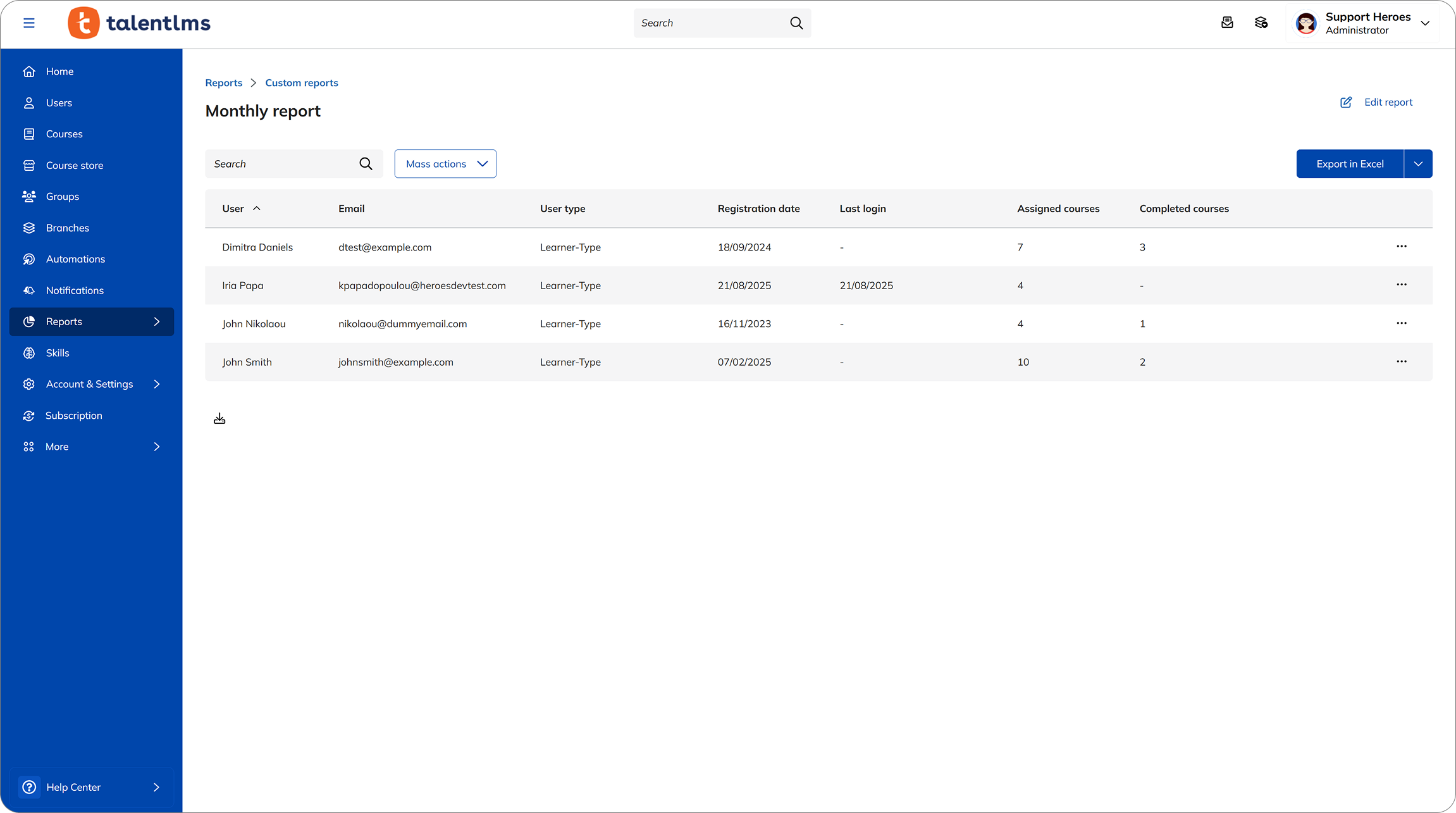
Task: Open Edit report for Monthly report
Action: click(1388, 102)
